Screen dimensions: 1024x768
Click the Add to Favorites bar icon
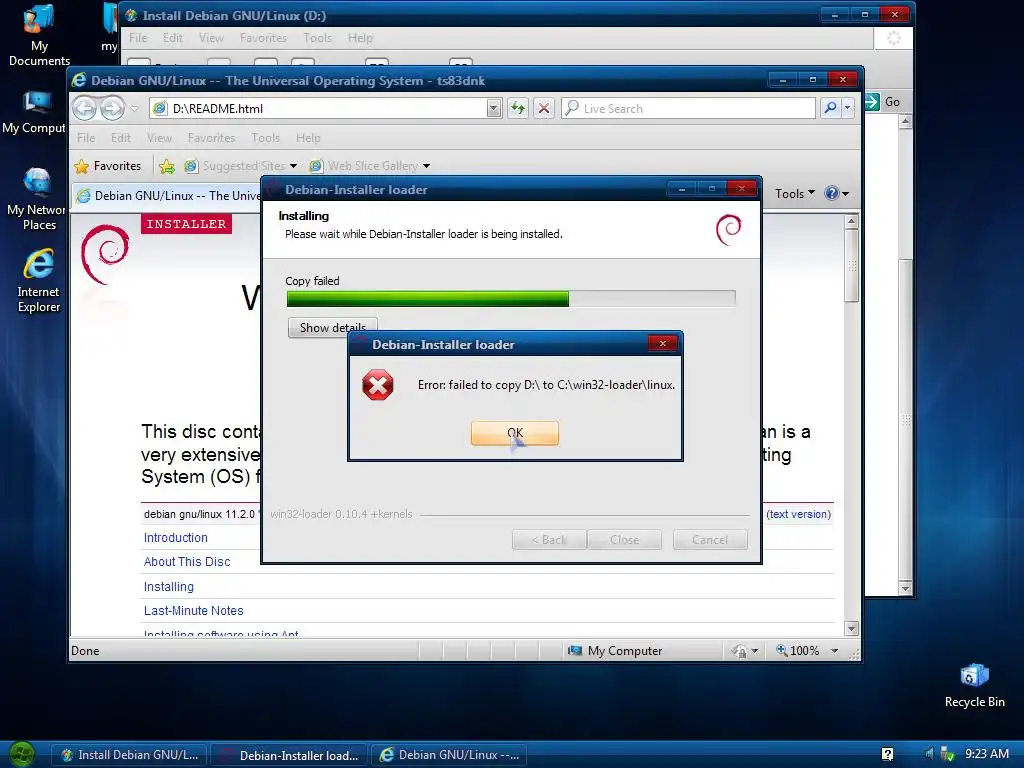[x=167, y=167]
